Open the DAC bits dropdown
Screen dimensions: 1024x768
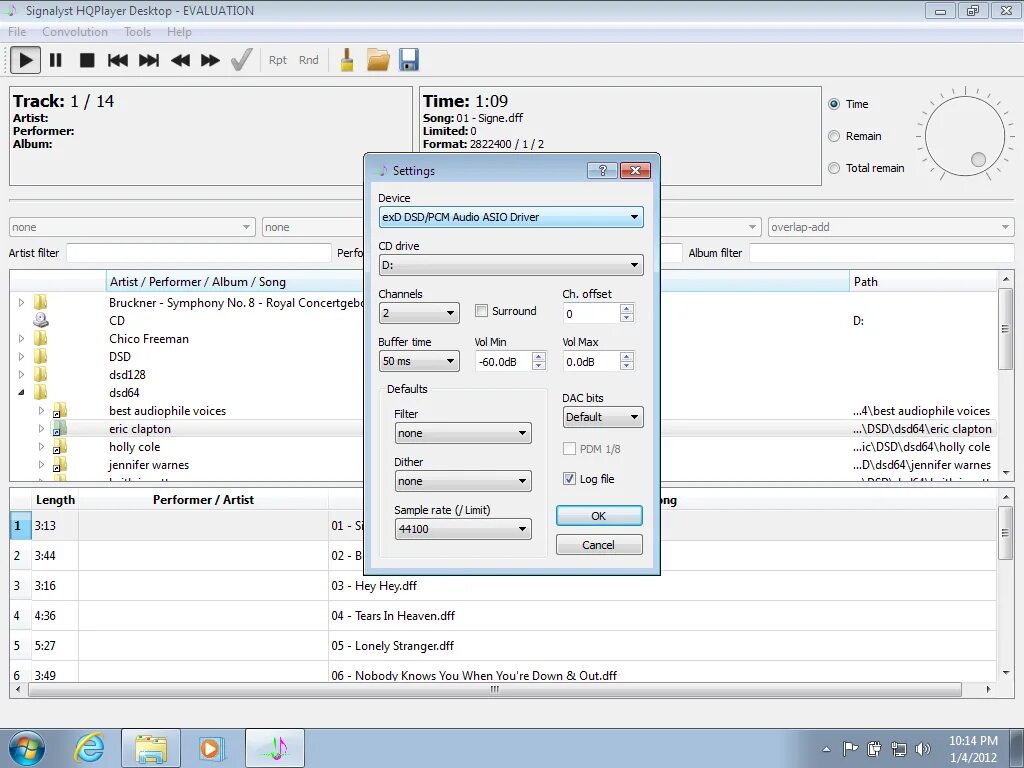pyautogui.click(x=603, y=417)
